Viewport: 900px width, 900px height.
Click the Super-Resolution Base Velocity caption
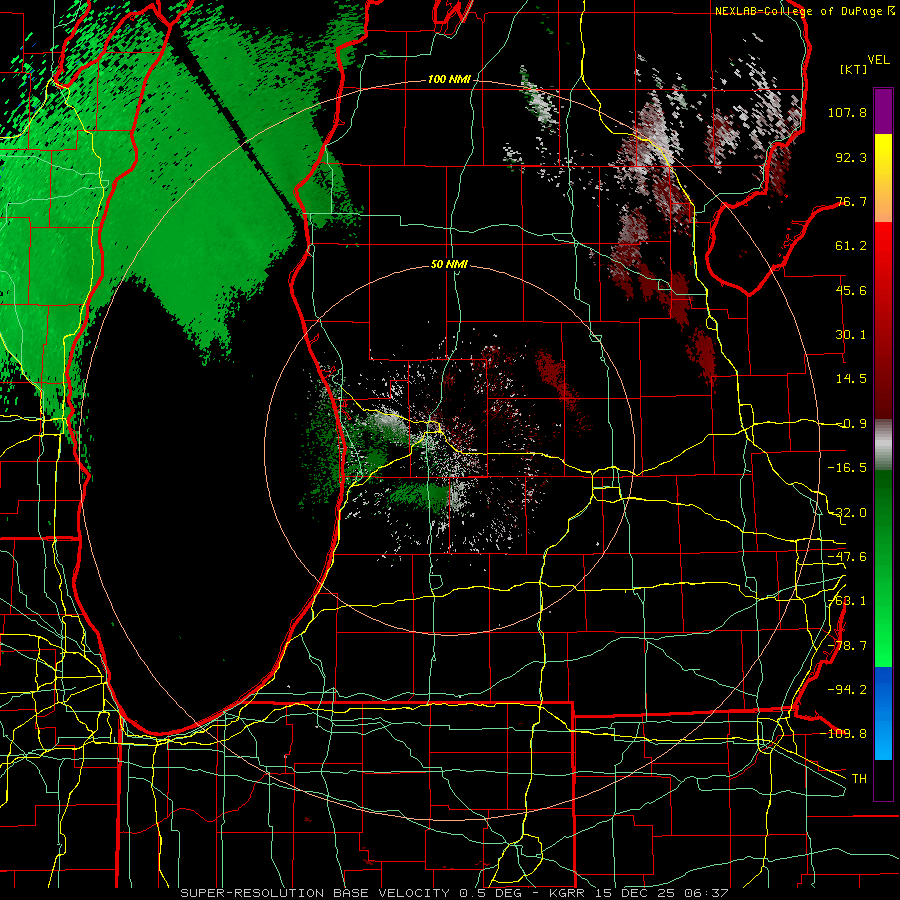(x=455, y=893)
